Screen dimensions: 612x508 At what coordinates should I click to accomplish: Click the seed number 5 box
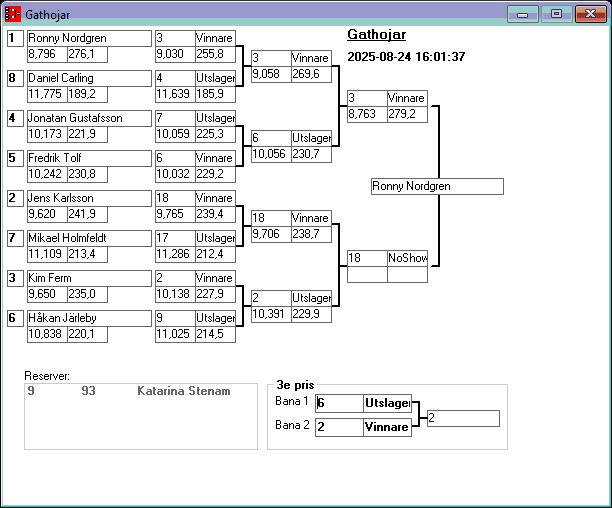16,158
